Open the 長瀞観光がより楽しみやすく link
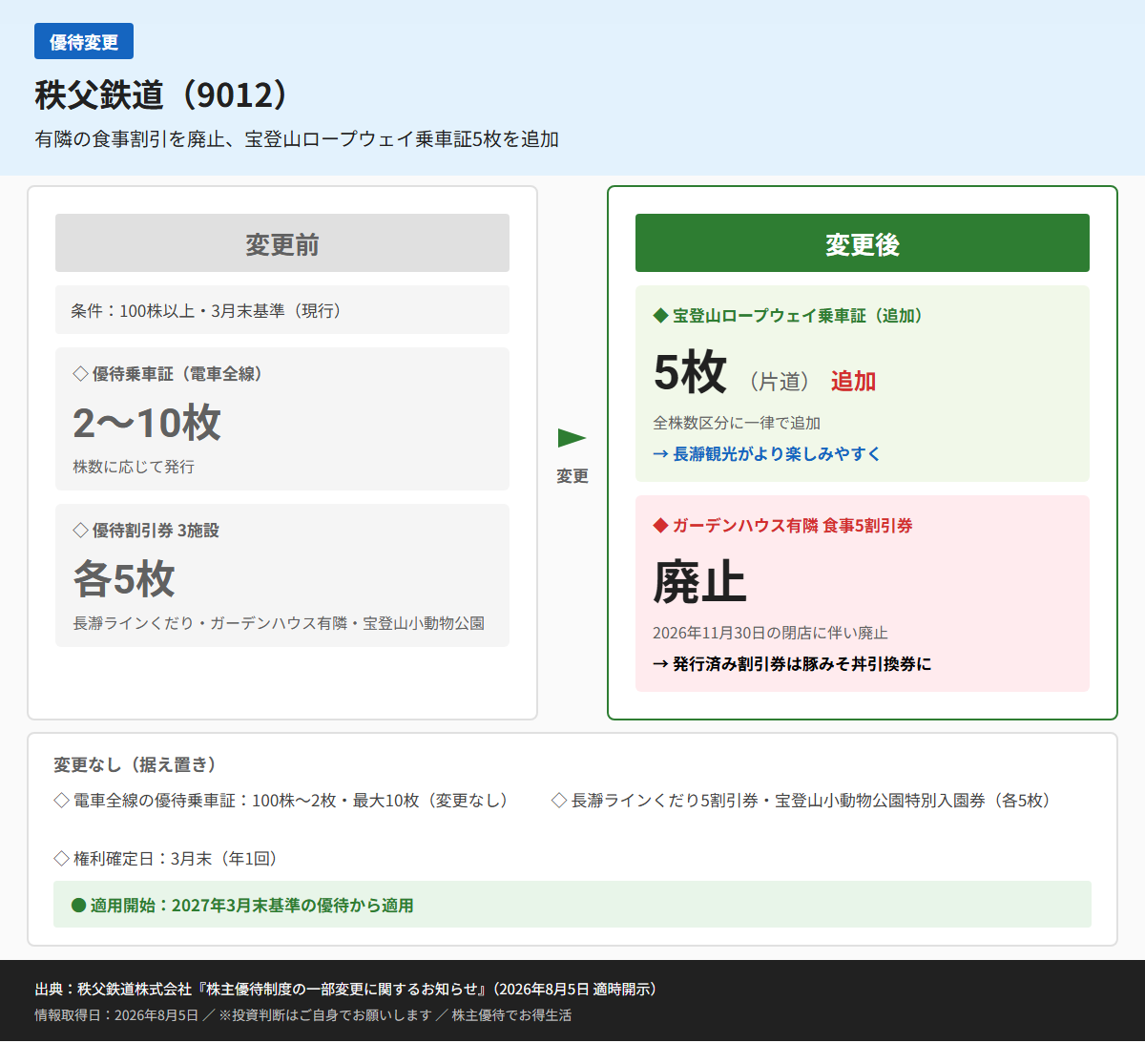This screenshot has height=1064, width=1145. click(766, 454)
